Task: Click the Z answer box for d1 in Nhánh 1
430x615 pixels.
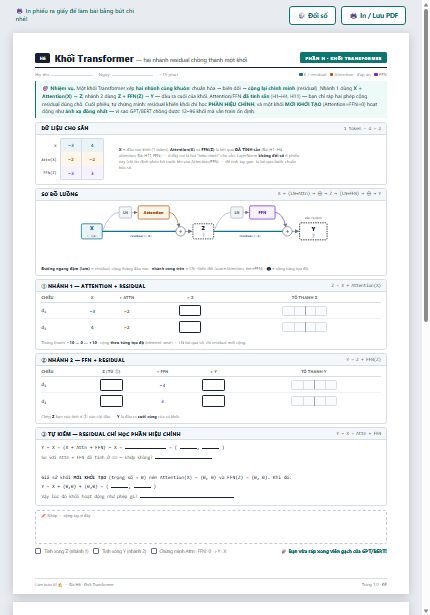Action: coord(190,311)
